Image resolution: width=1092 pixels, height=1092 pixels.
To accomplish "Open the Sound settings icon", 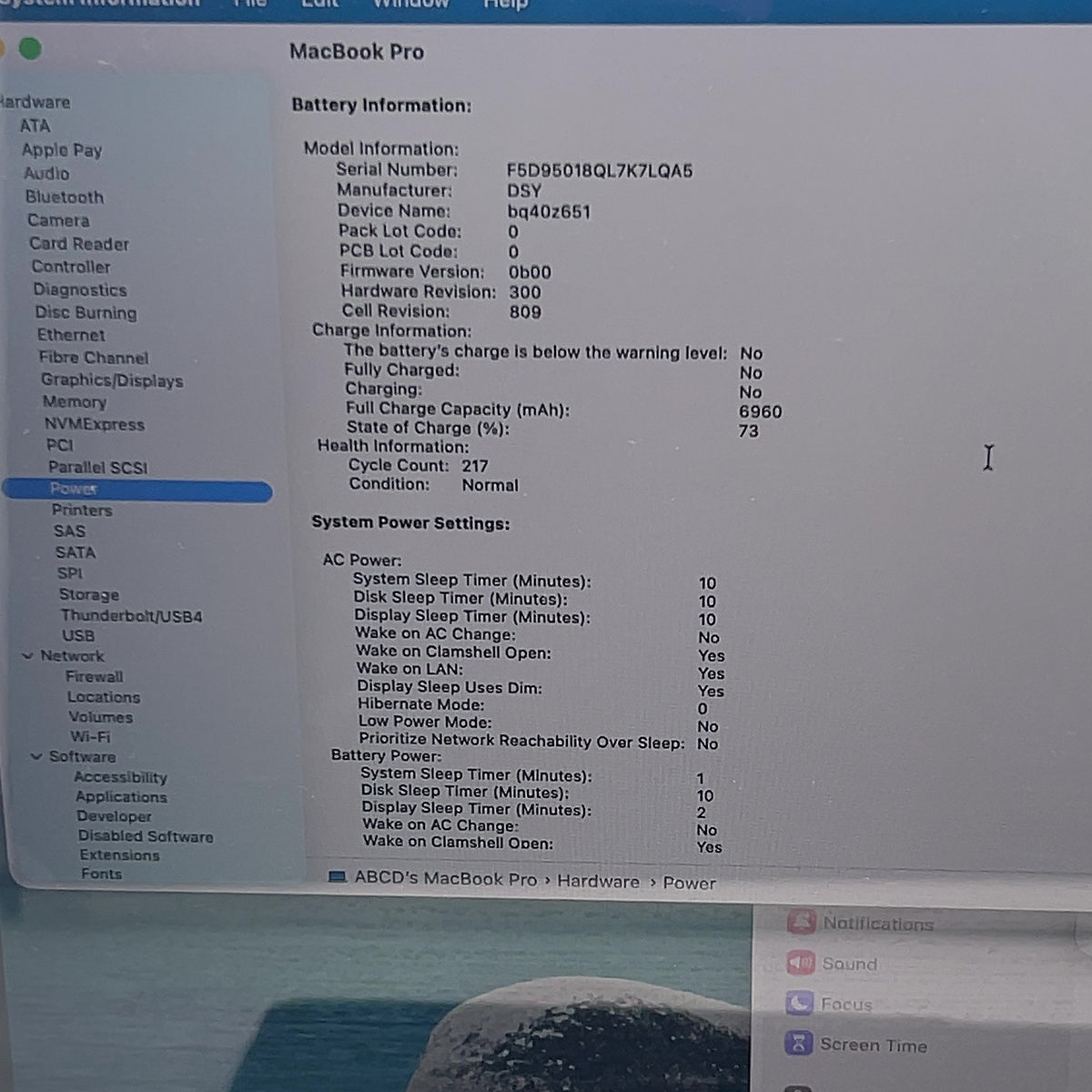I will point(801,963).
